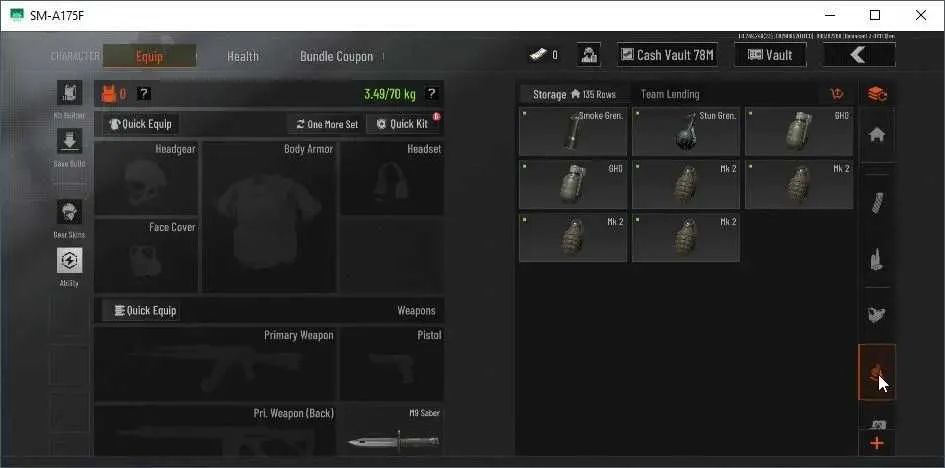Open the Ability lightning icon
945x468 pixels.
69,260
